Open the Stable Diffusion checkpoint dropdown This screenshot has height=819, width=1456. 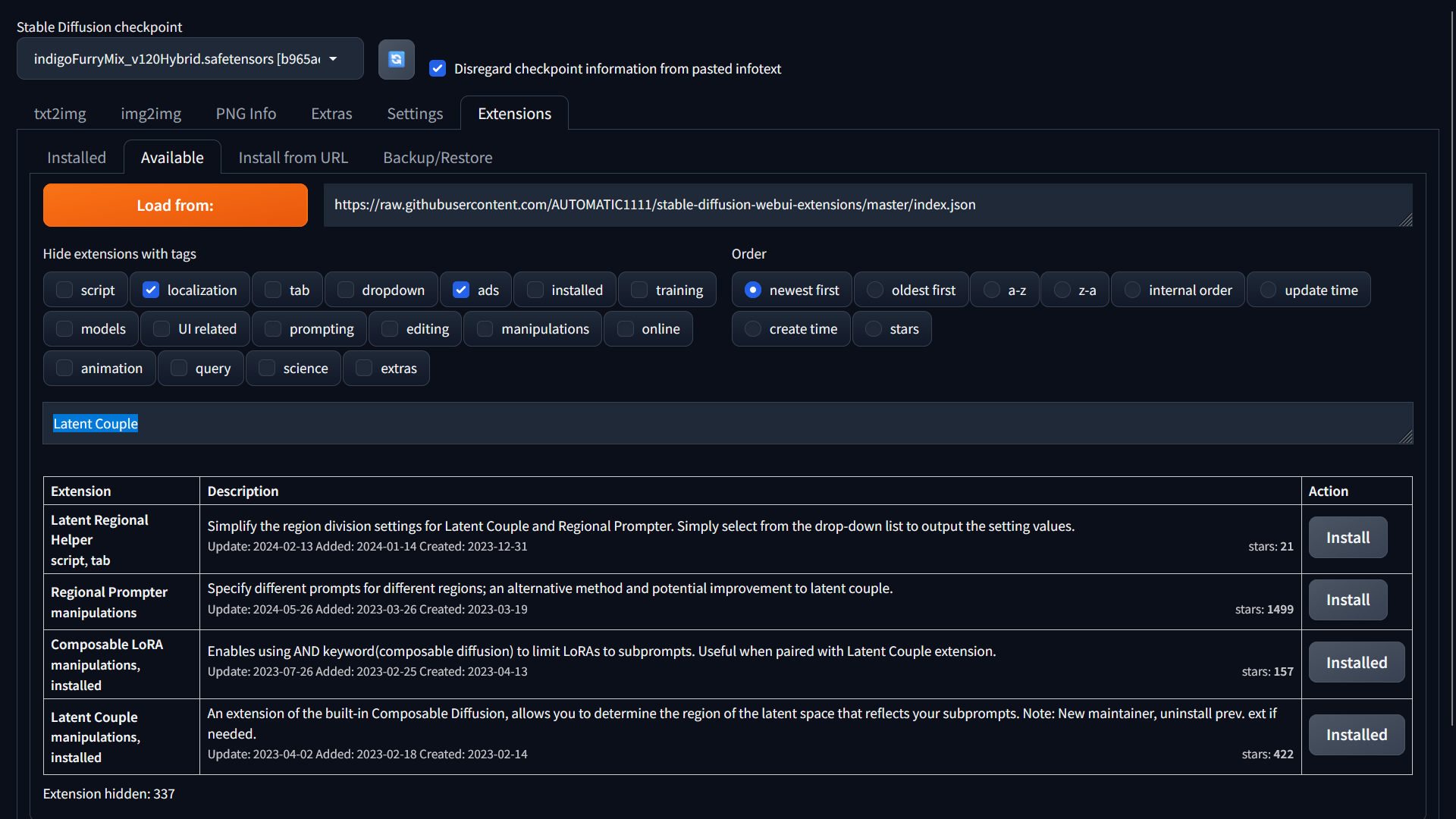(190, 59)
